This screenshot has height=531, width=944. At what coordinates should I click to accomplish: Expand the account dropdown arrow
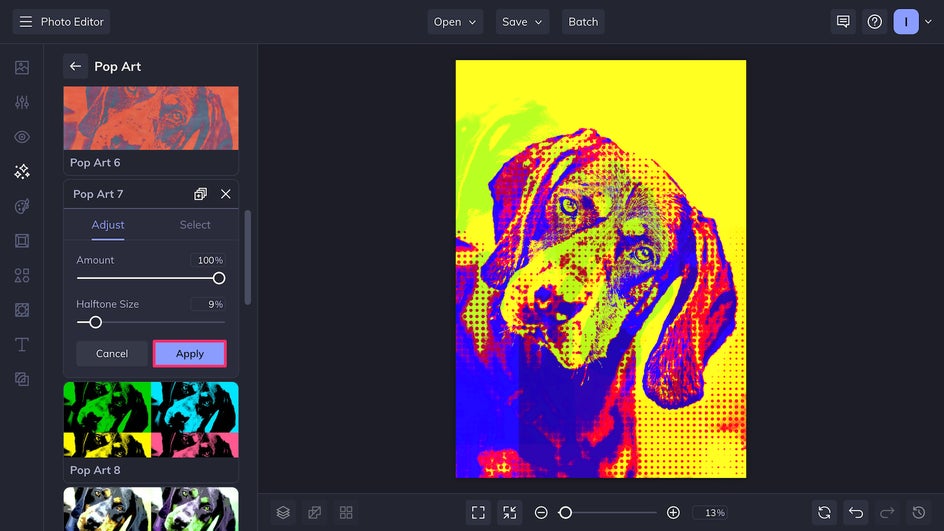pos(928,22)
